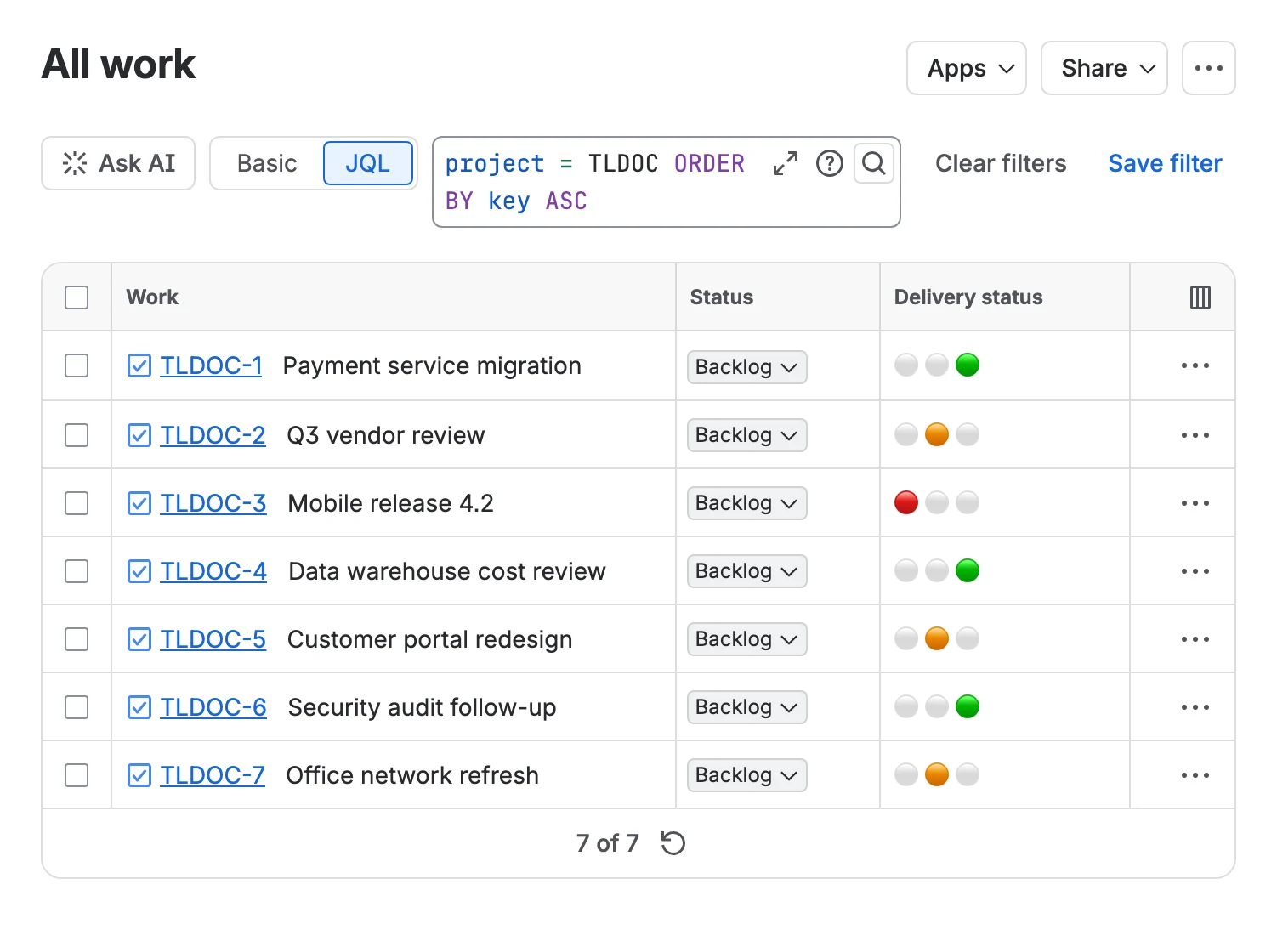Click the green delivery light for TLDOC-1
The image size is (1277, 952).
[x=968, y=365]
